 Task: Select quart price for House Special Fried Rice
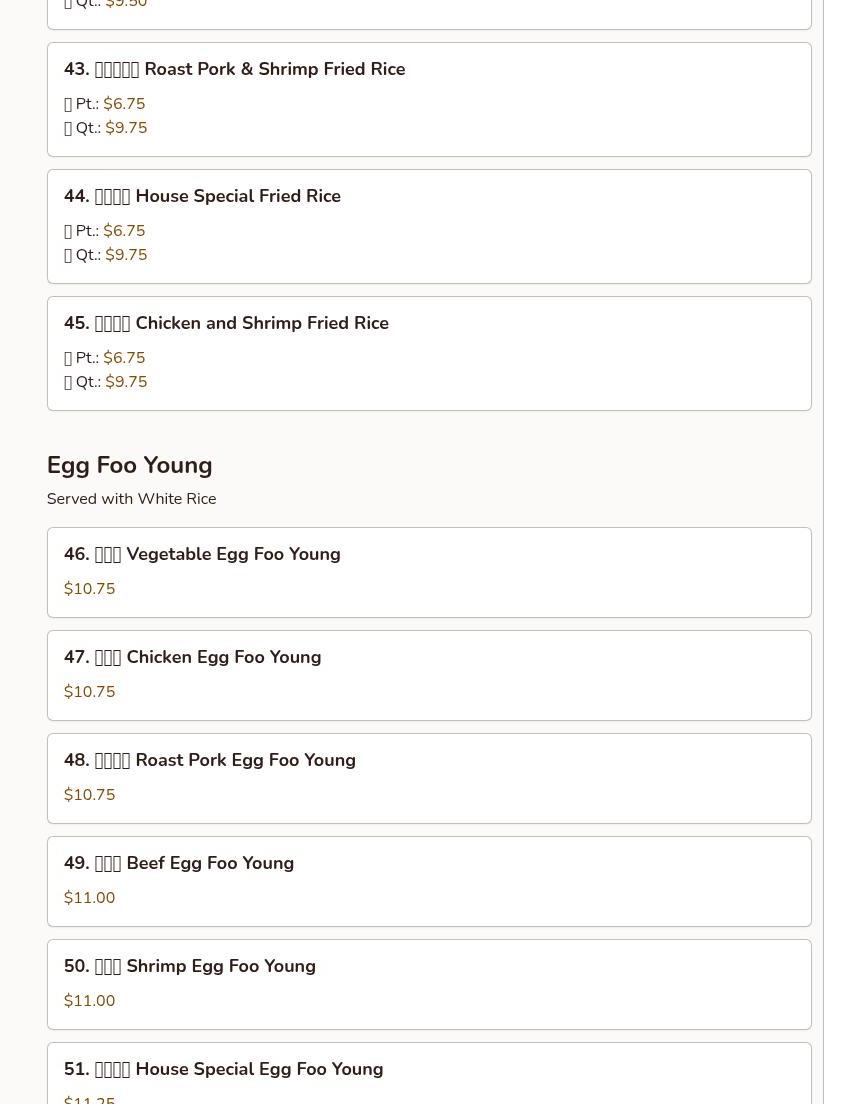pos(126,255)
